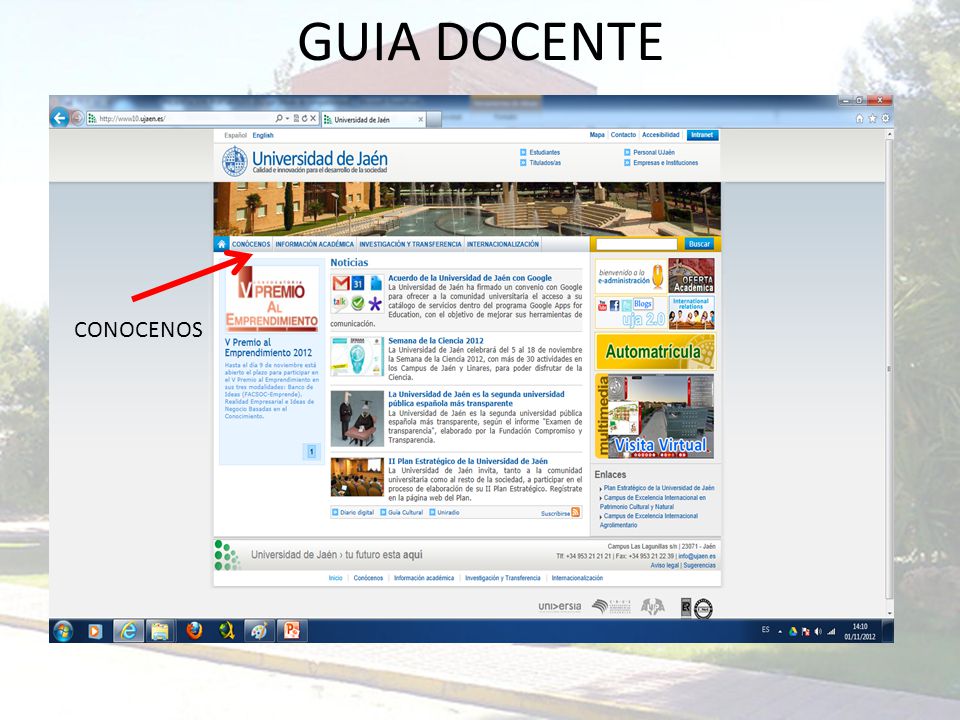Open the Estudiantes link
This screenshot has height=720, width=960.
pos(544,152)
